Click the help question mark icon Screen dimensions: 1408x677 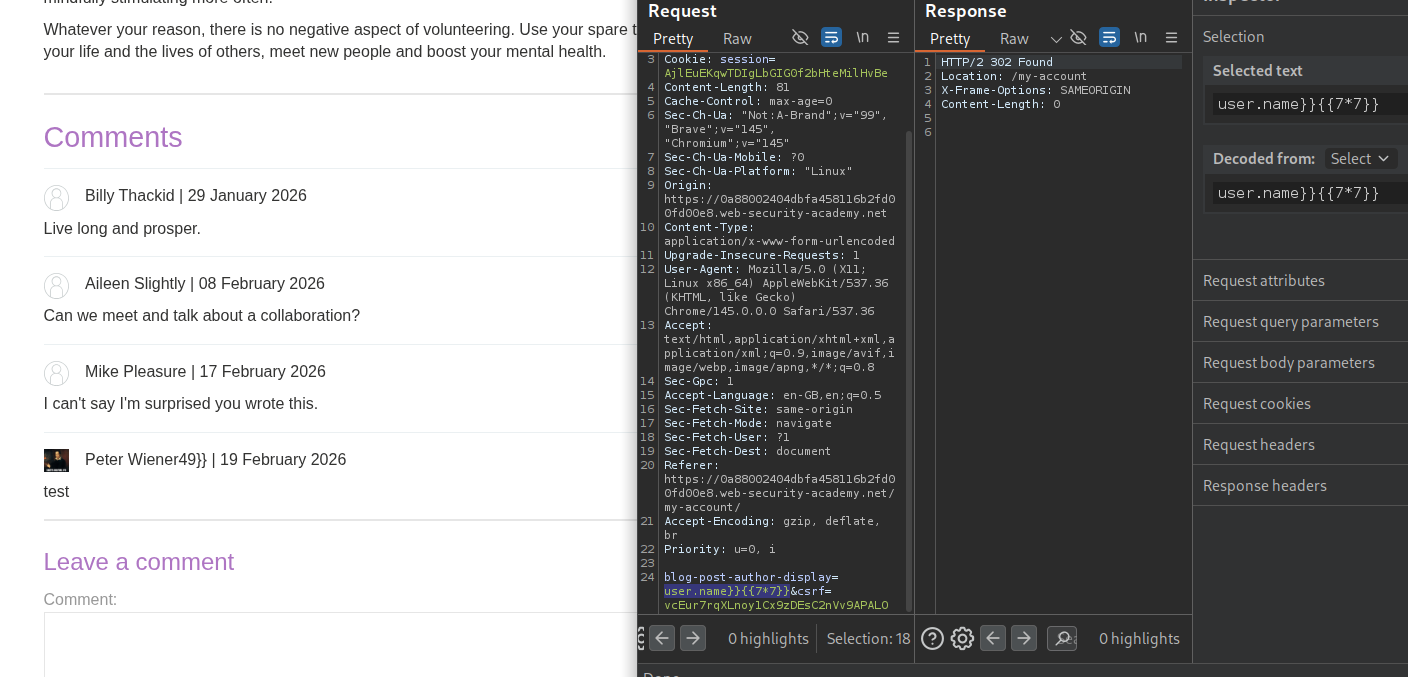pyautogui.click(x=932, y=638)
